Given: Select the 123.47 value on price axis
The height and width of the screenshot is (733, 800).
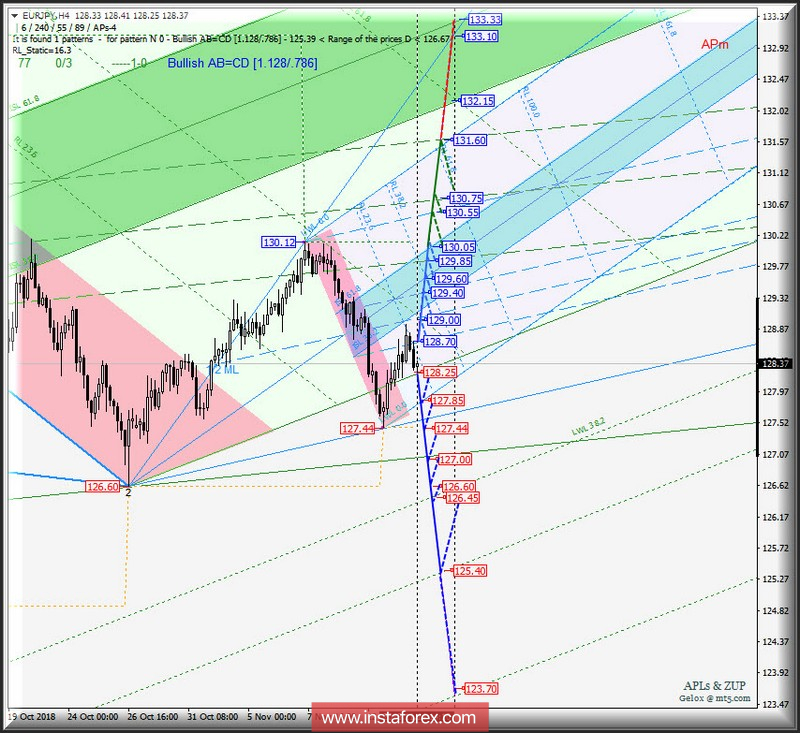Looking at the screenshot, I should click(x=775, y=704).
